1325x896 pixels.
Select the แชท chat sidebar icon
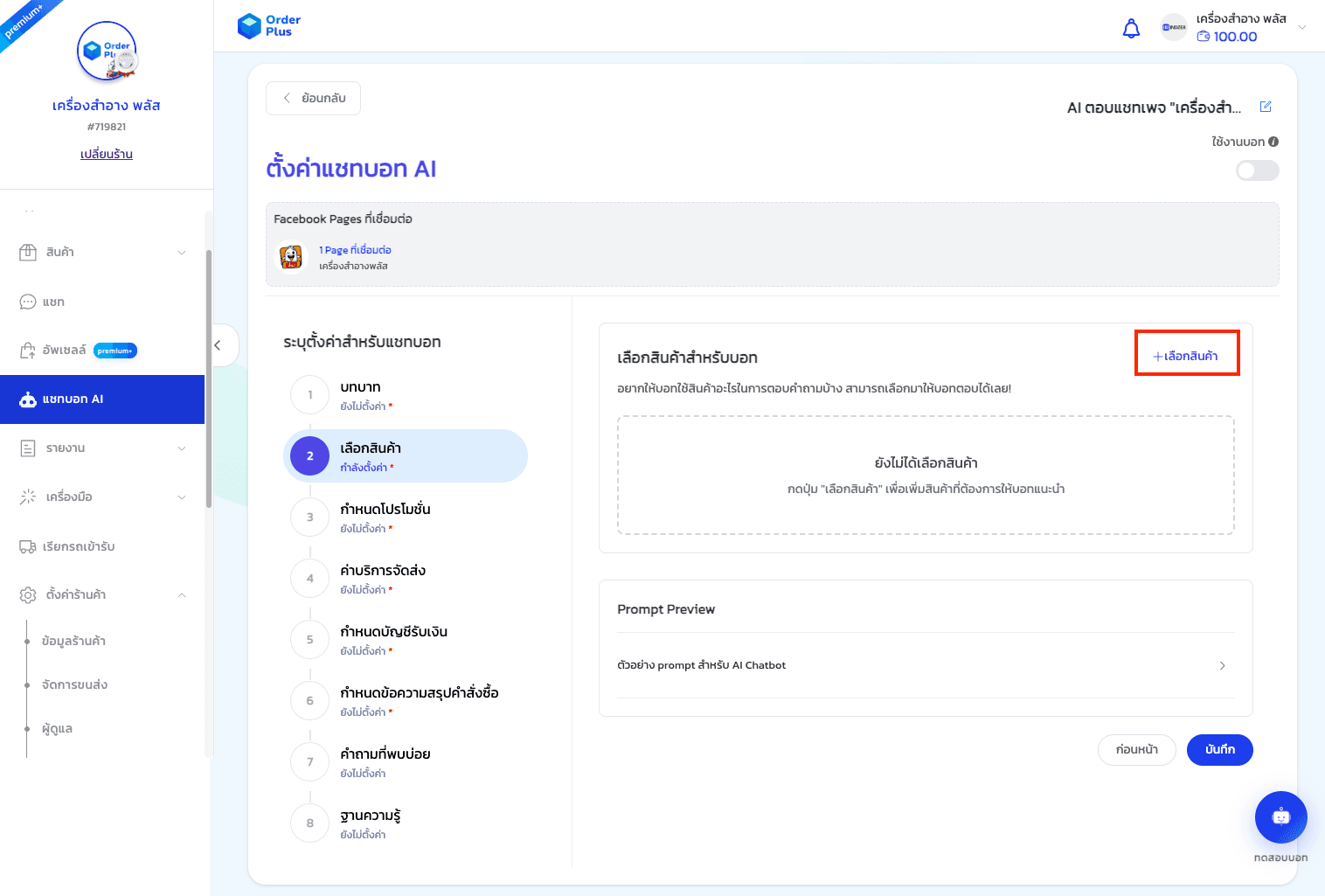29,302
